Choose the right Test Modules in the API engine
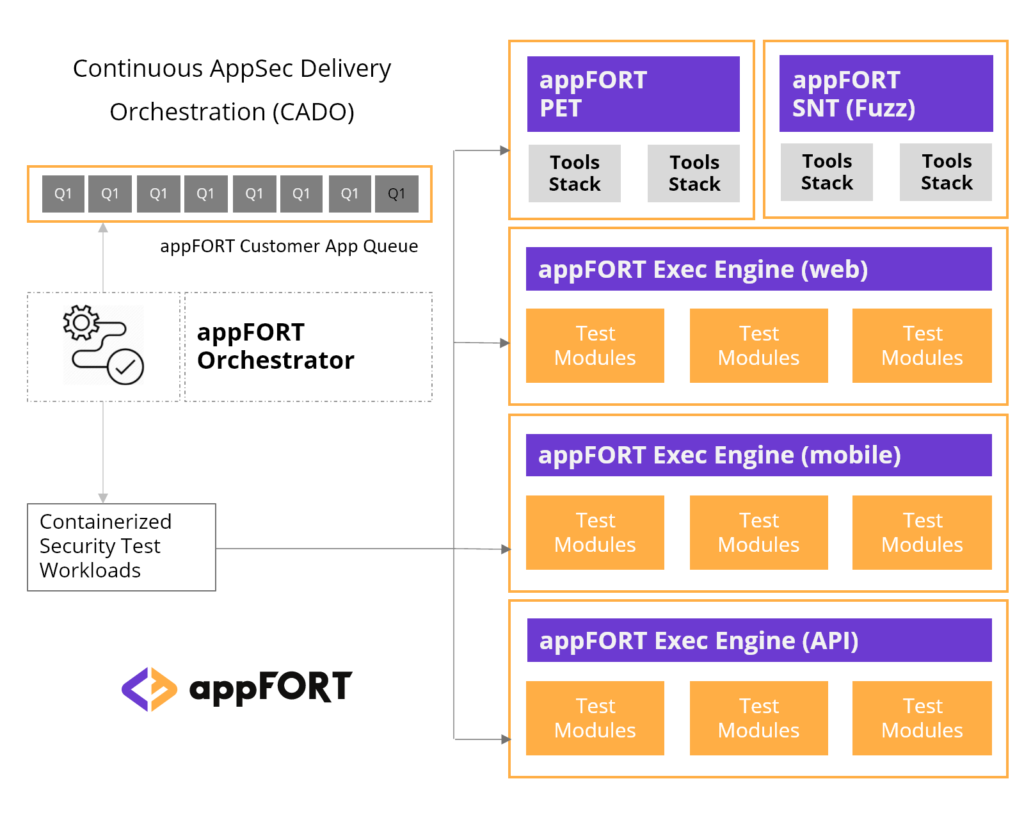Screen dimensions: 1024x813 point(922,718)
